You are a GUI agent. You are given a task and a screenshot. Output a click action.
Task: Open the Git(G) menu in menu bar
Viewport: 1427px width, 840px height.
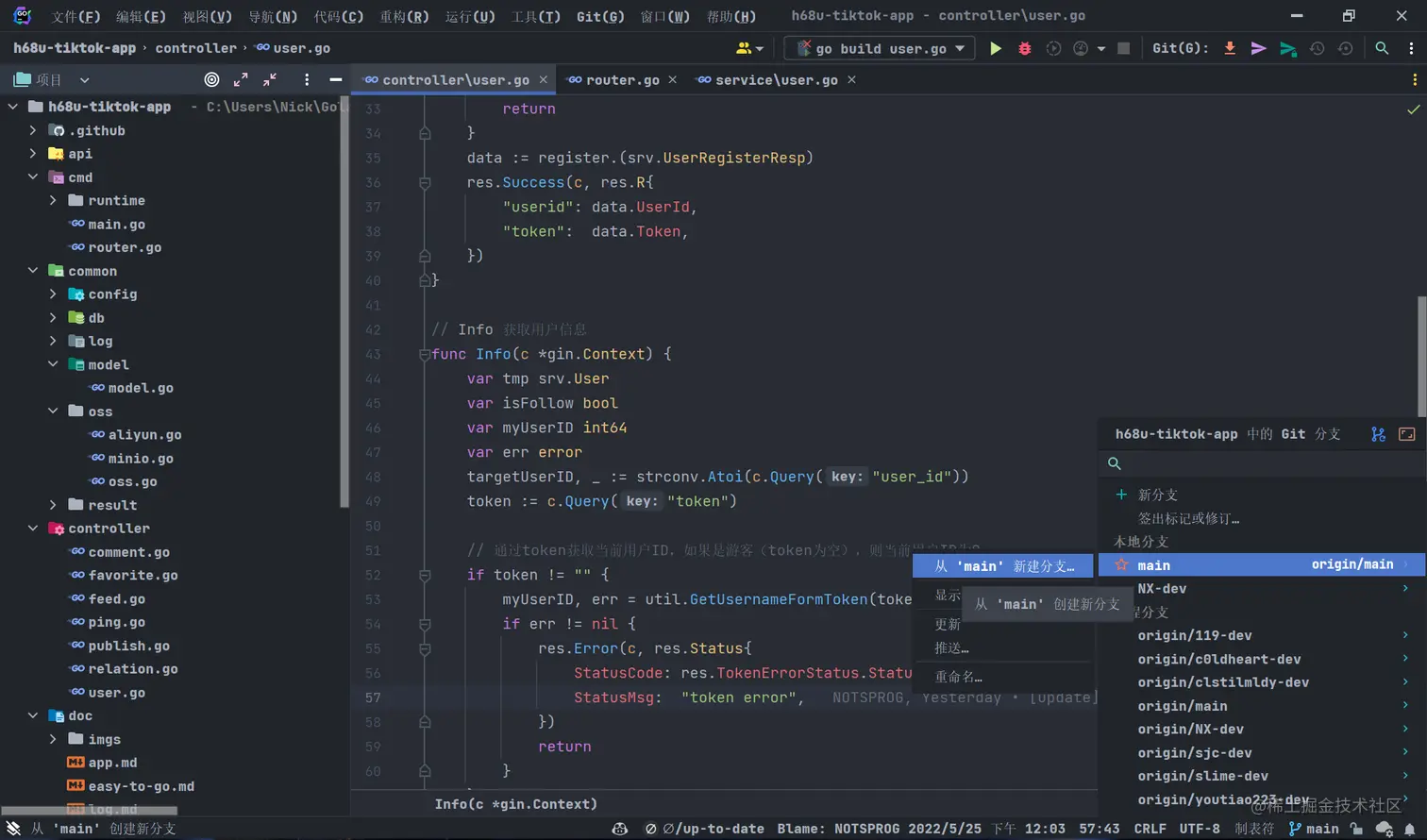tap(600, 16)
